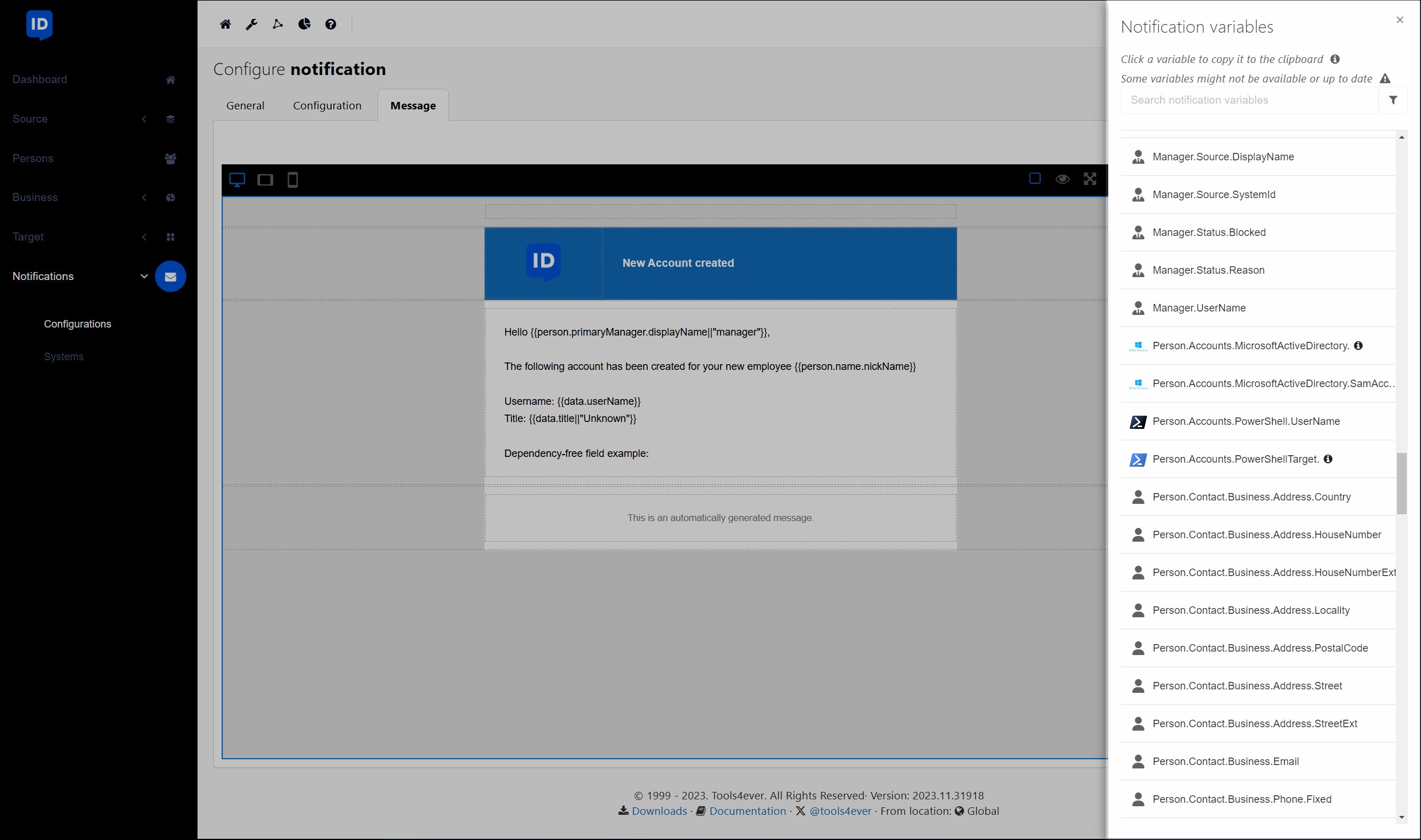This screenshot has height=840, width=1421.
Task: Open the Documentation footer link
Action: (747, 811)
